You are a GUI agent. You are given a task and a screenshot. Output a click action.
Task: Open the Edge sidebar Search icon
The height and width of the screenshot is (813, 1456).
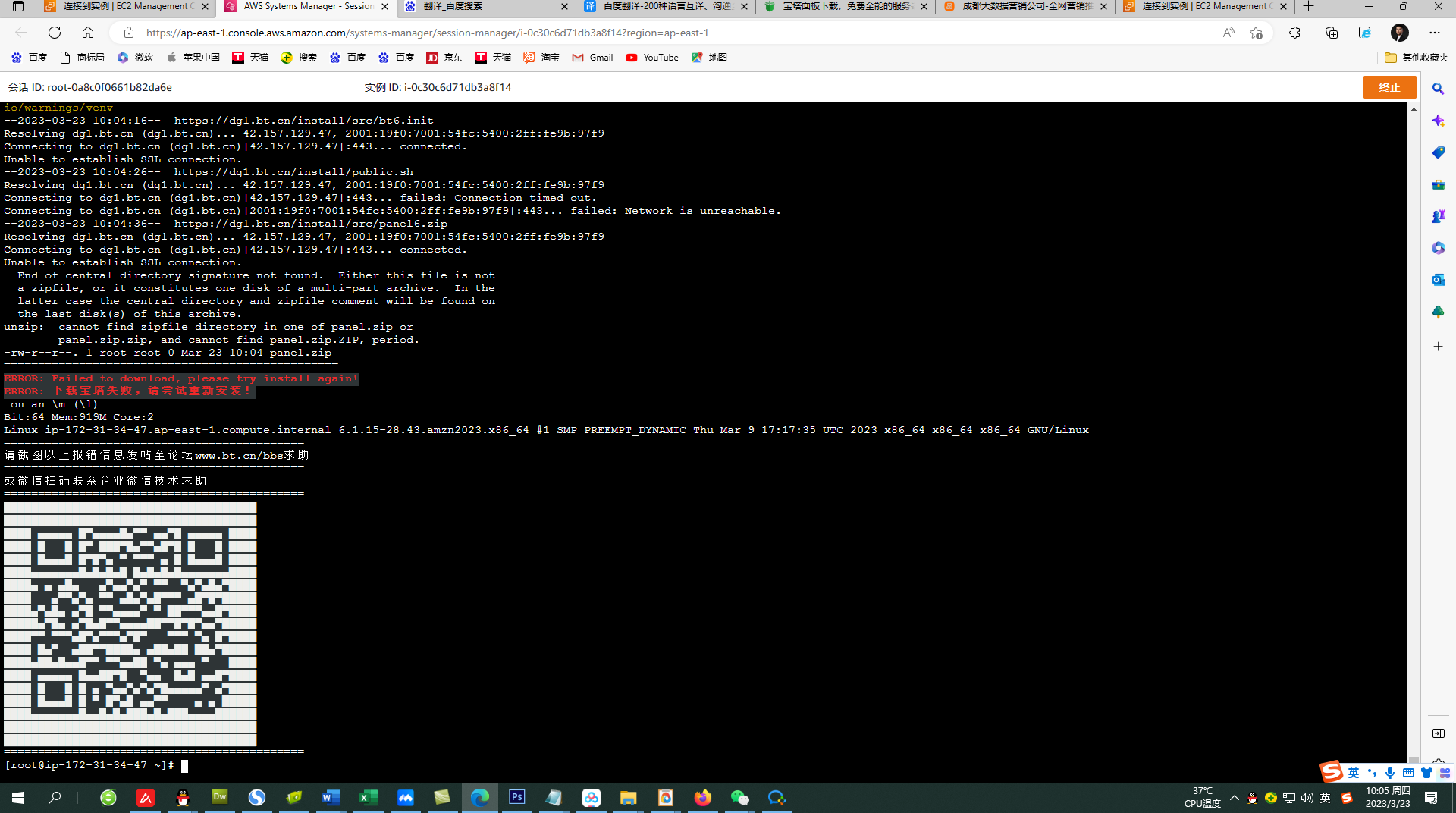coord(1438,89)
